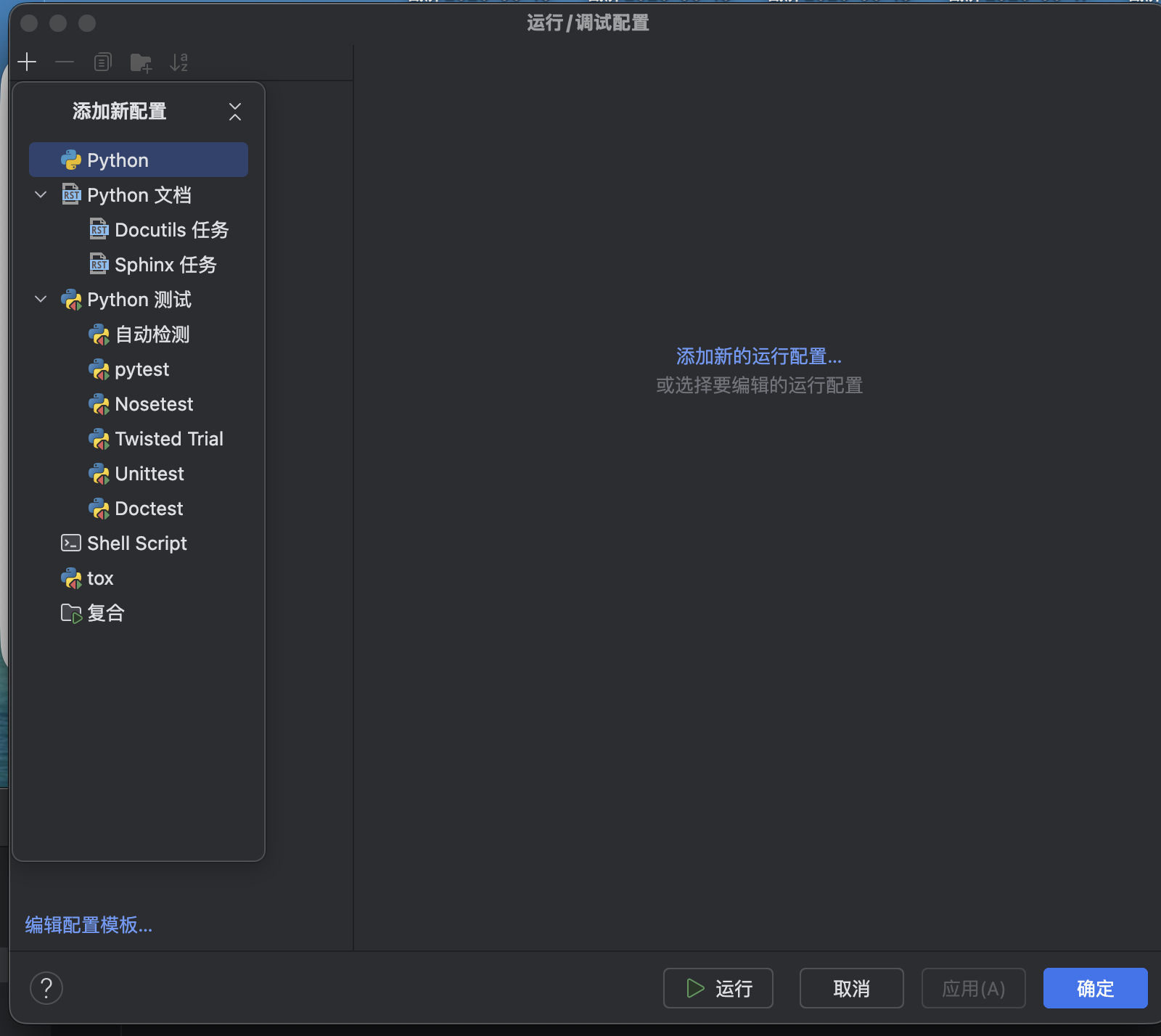The height and width of the screenshot is (1036, 1161).
Task: Collapse the Python 测试 group chevron
Action: [x=41, y=299]
